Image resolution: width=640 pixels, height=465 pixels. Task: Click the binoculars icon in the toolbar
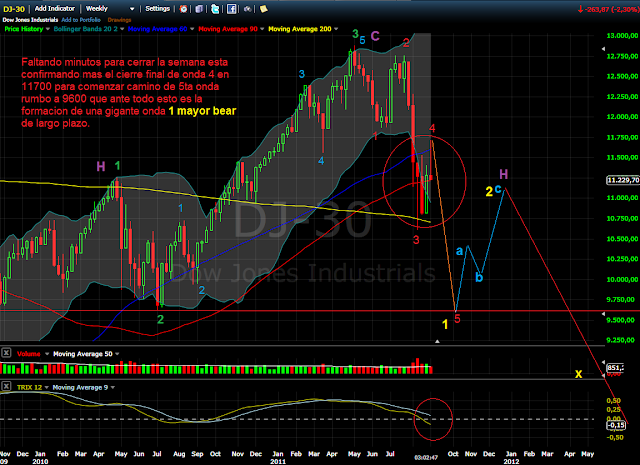coord(247,9)
